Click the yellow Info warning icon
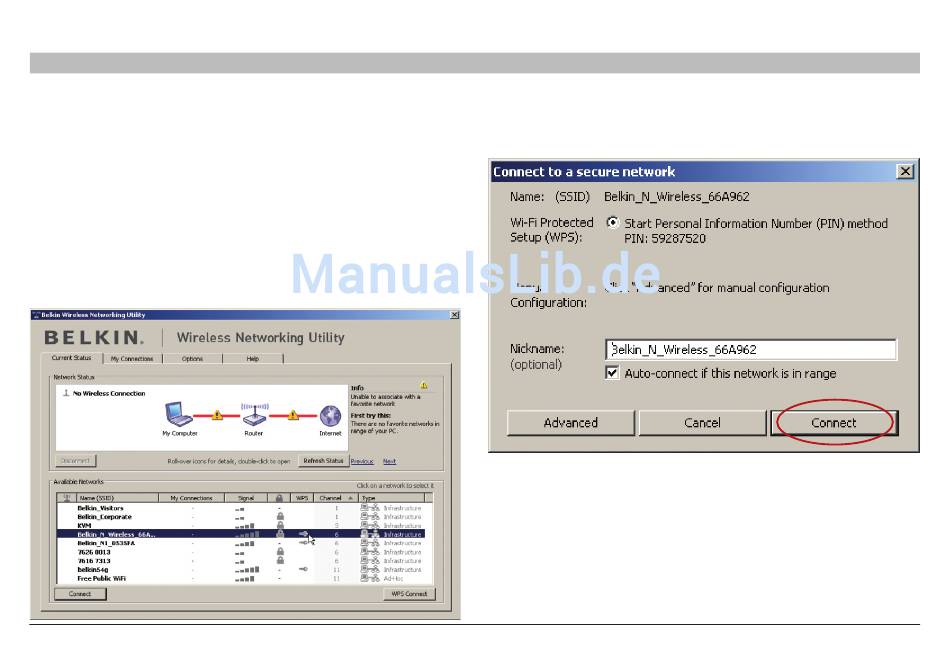 coord(424,385)
